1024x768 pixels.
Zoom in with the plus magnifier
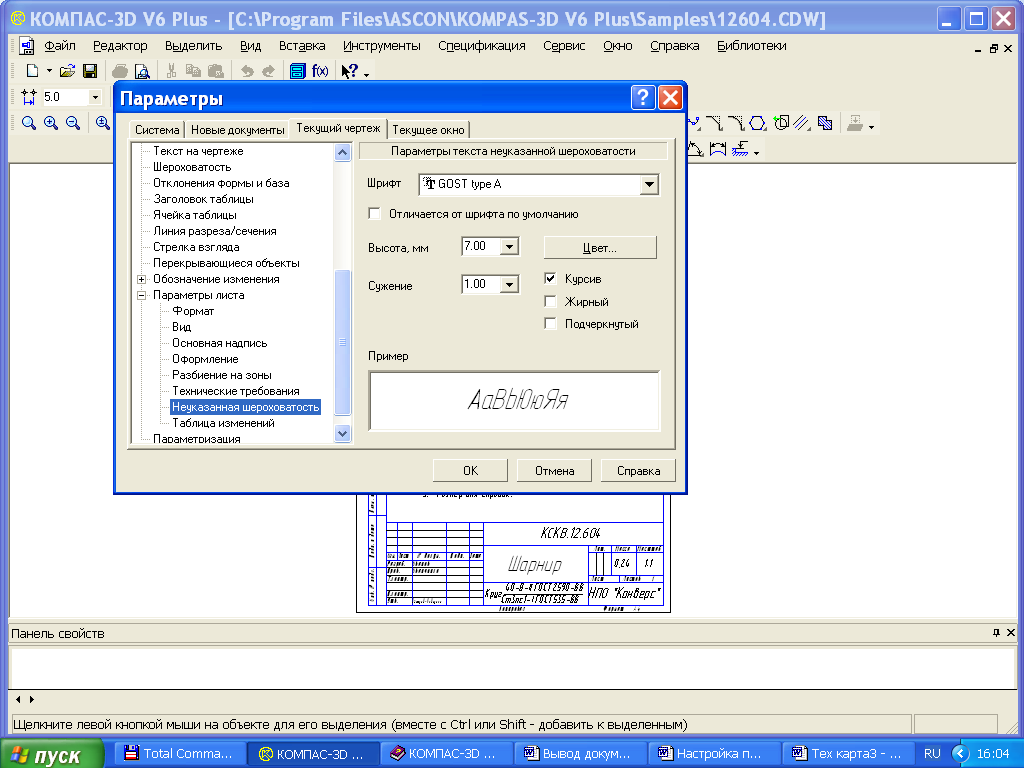(51, 123)
